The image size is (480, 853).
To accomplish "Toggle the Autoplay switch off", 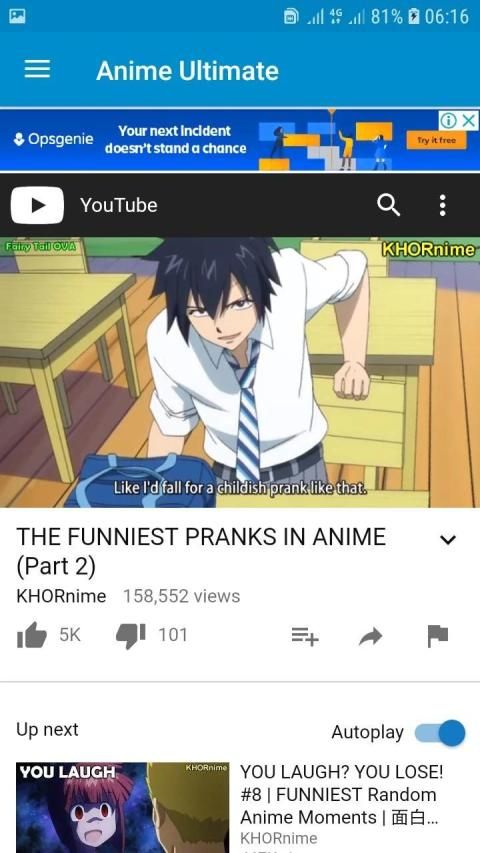I will click(x=440, y=732).
